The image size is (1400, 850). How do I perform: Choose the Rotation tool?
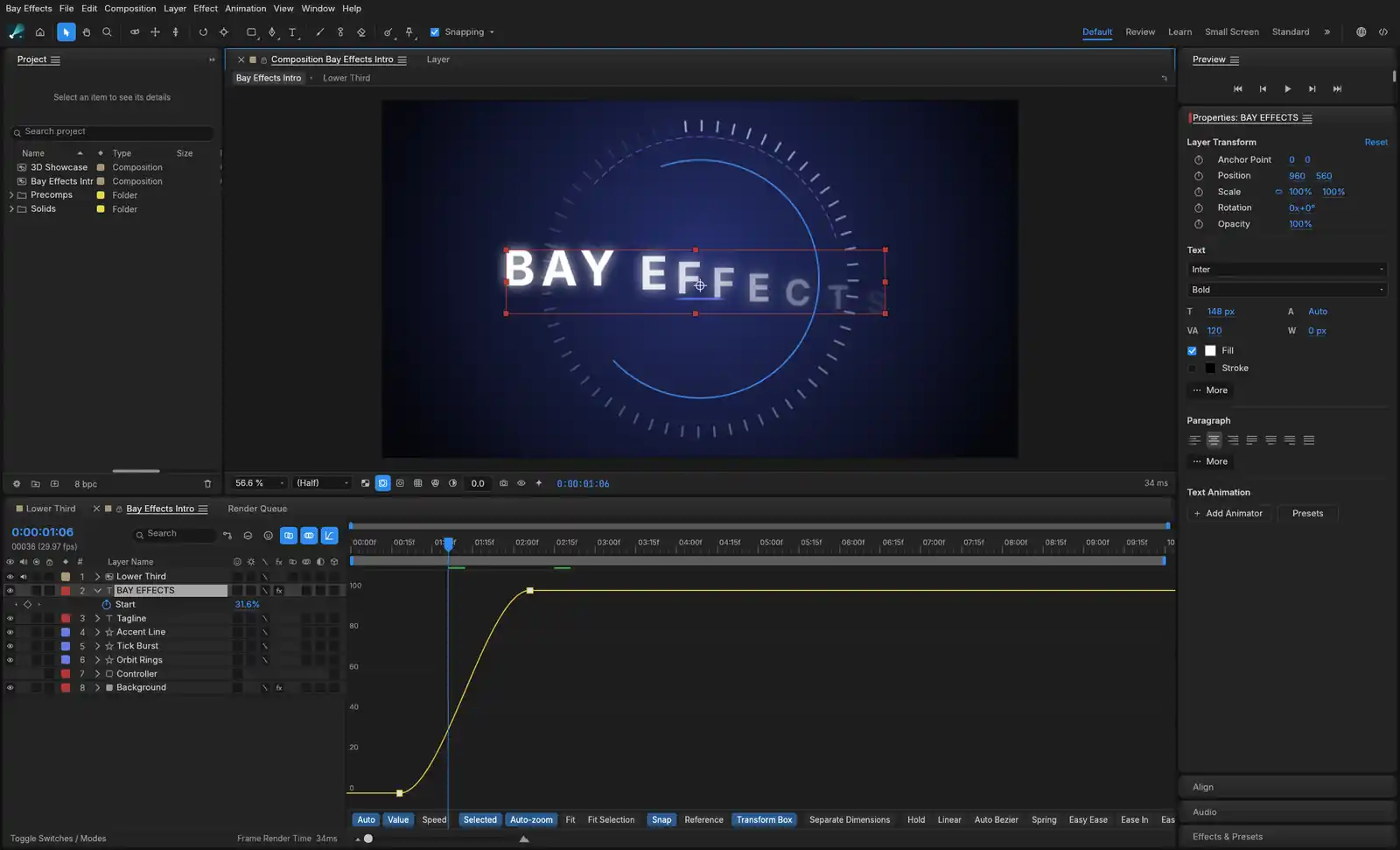[203, 32]
